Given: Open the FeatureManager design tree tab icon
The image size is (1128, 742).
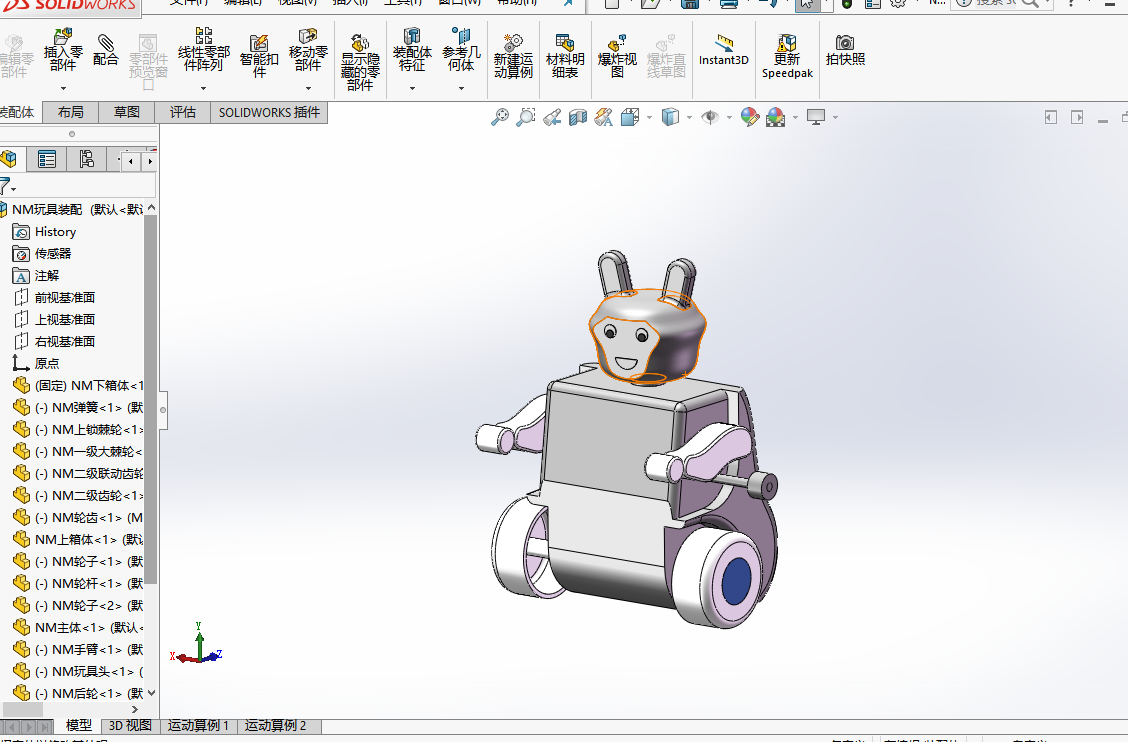Looking at the screenshot, I should point(9,159).
